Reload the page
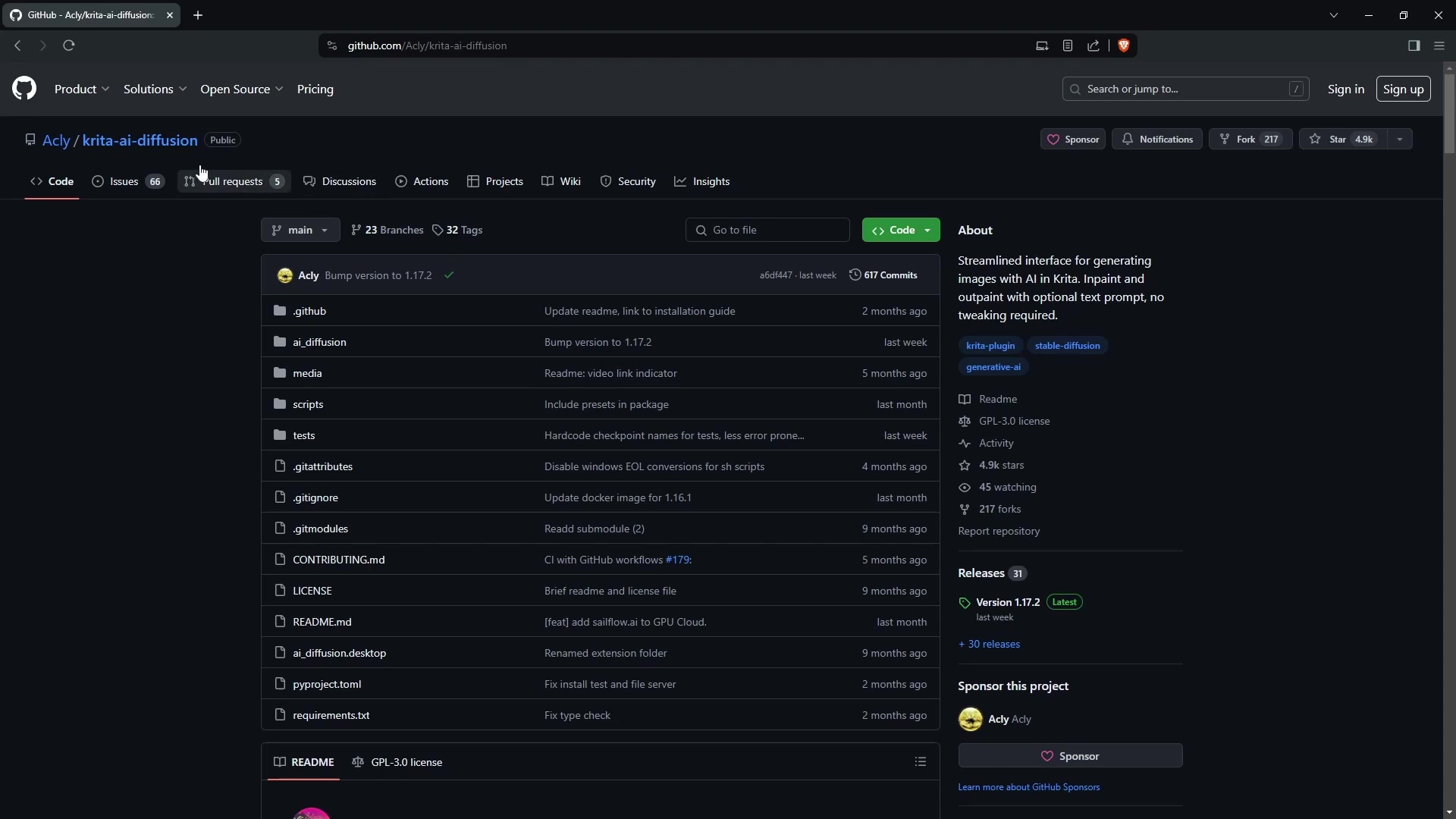The height and width of the screenshot is (819, 1456). pos(69,45)
